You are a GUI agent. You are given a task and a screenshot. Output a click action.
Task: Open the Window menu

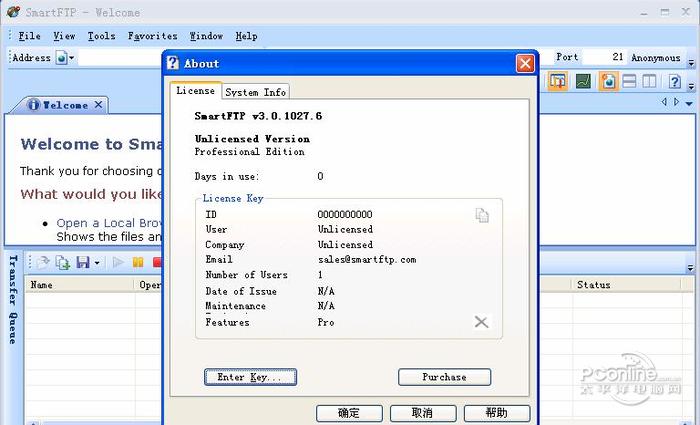206,36
